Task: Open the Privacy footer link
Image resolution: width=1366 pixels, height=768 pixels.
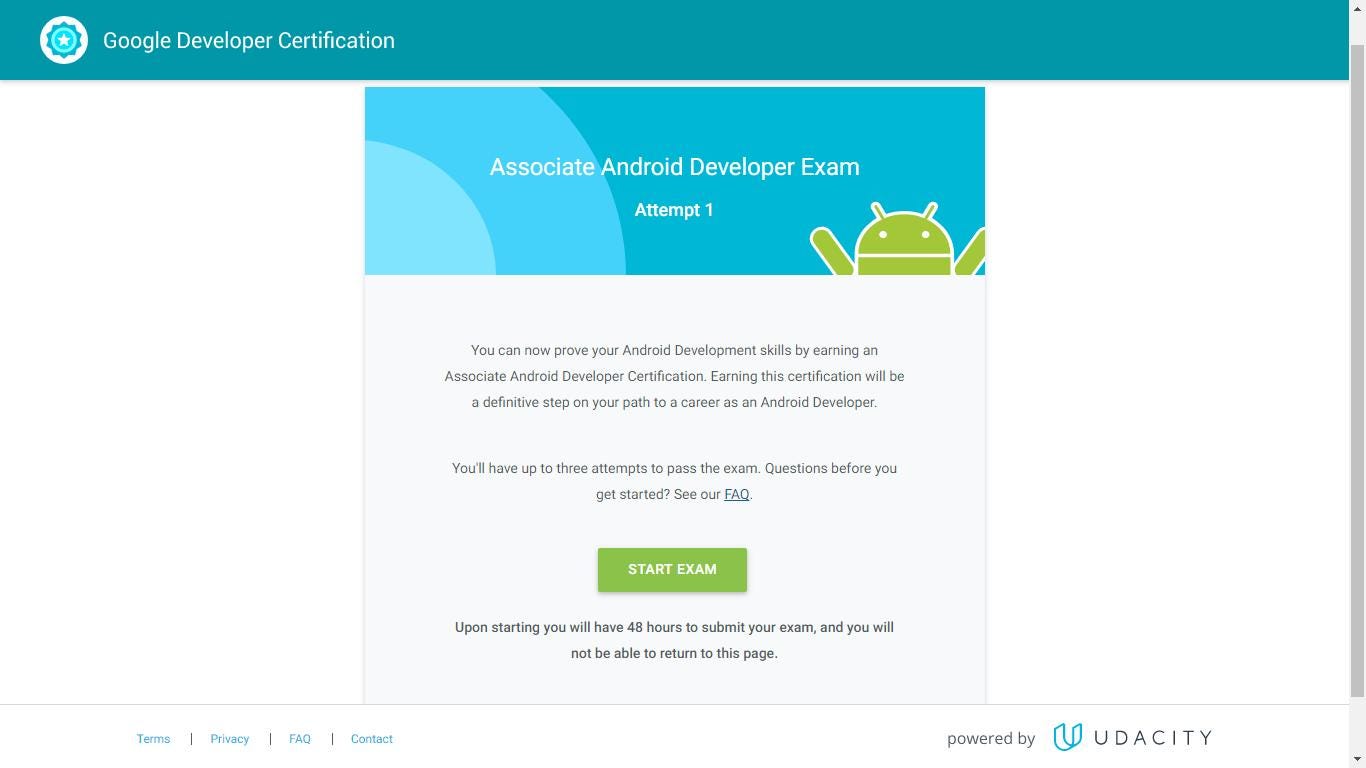Action: click(229, 739)
